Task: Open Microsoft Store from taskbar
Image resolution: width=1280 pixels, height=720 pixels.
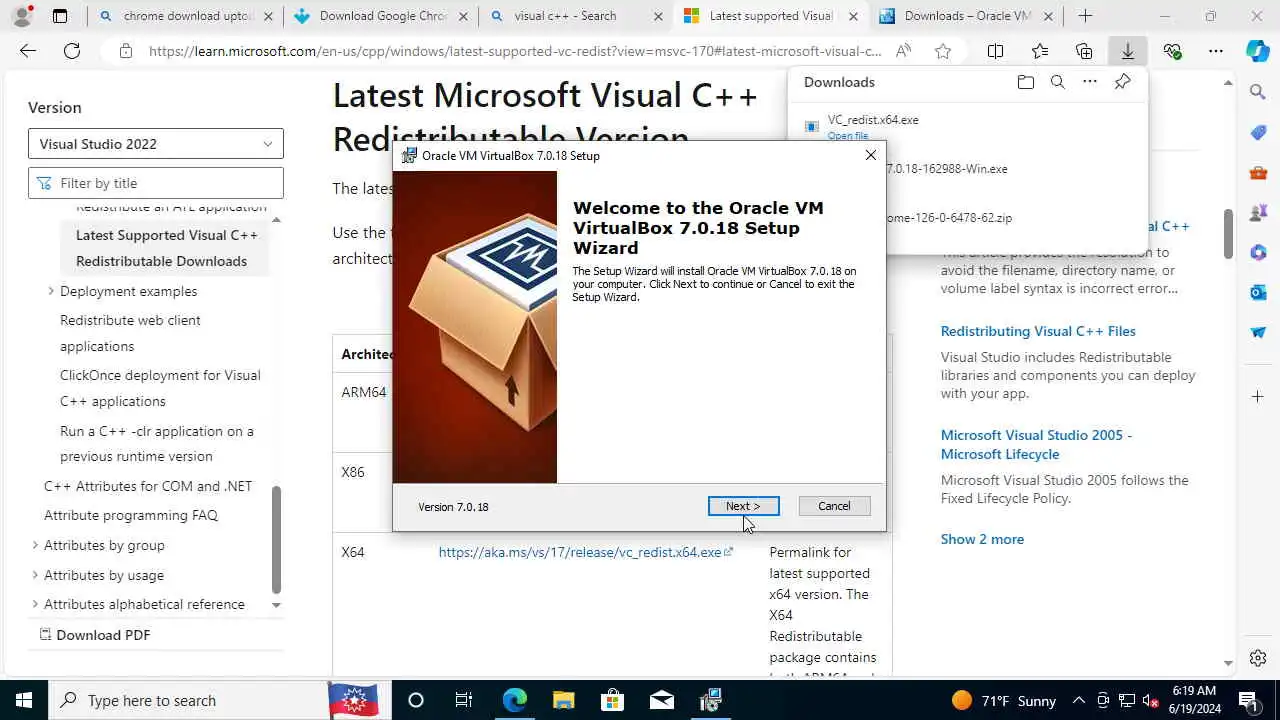Action: coord(612,700)
